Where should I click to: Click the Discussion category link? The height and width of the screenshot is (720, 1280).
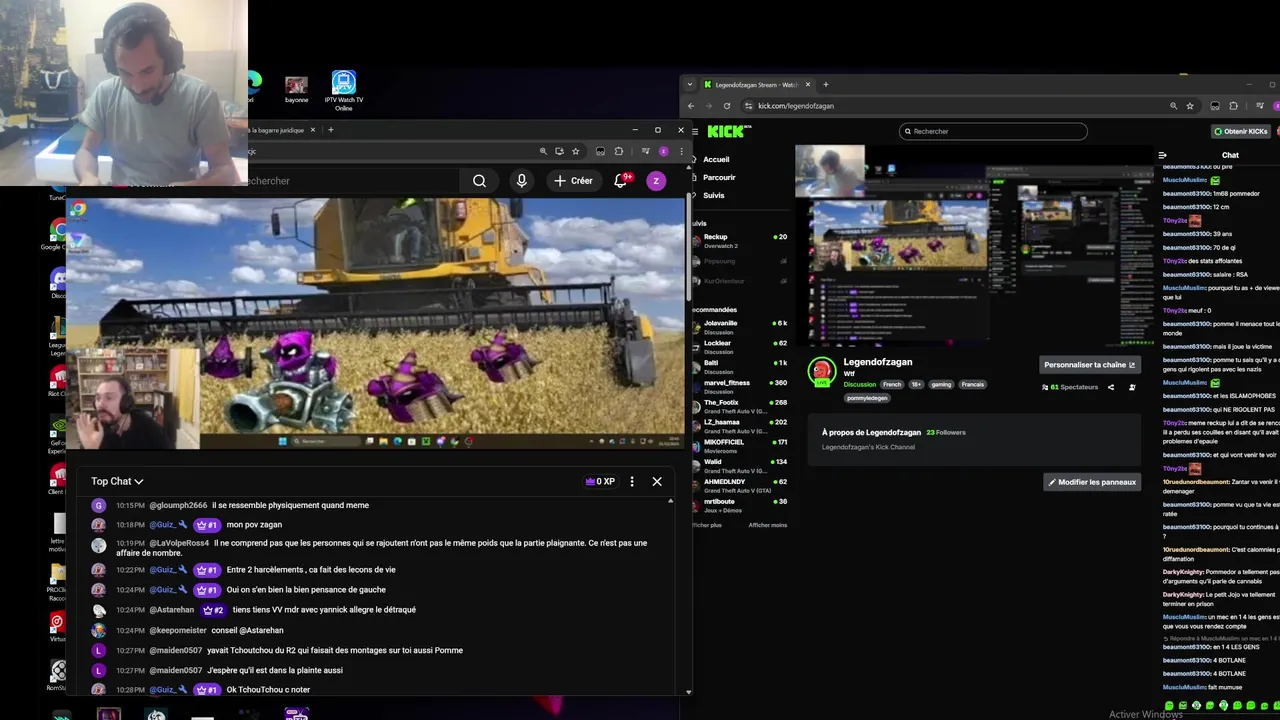coord(859,385)
